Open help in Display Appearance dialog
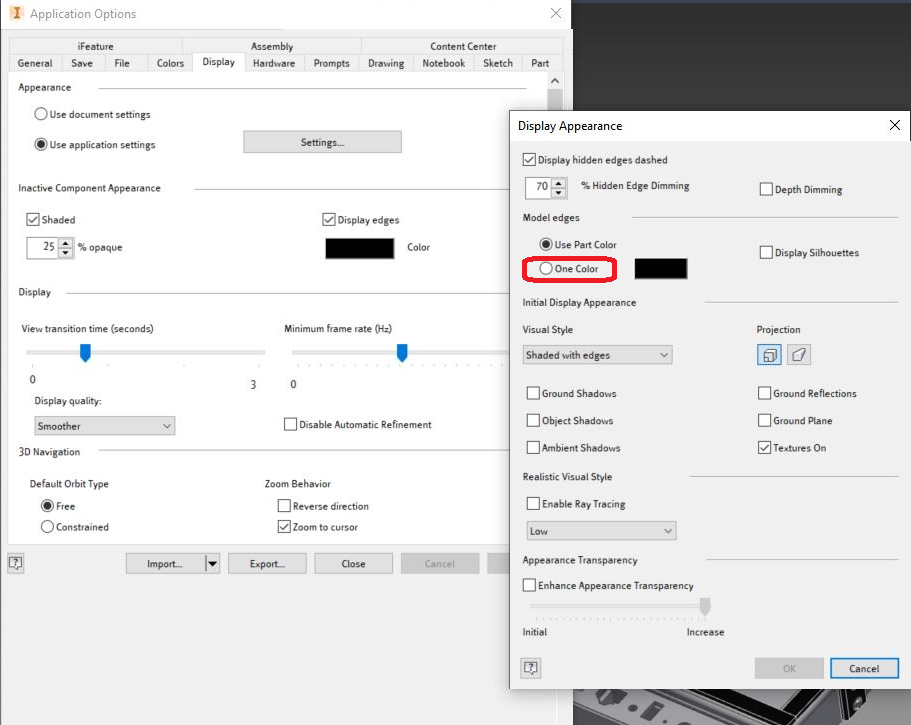Viewport: 911px width, 725px height. [530, 668]
